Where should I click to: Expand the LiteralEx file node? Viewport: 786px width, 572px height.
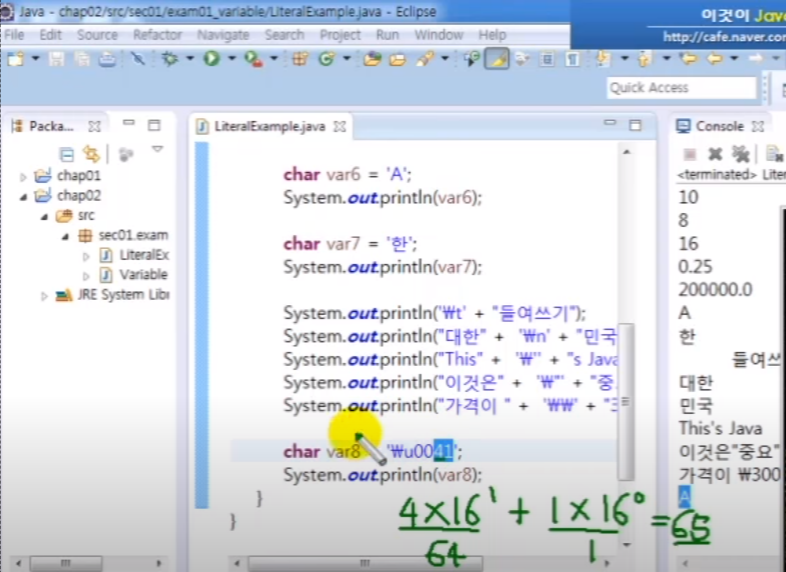pyautogui.click(x=86, y=256)
